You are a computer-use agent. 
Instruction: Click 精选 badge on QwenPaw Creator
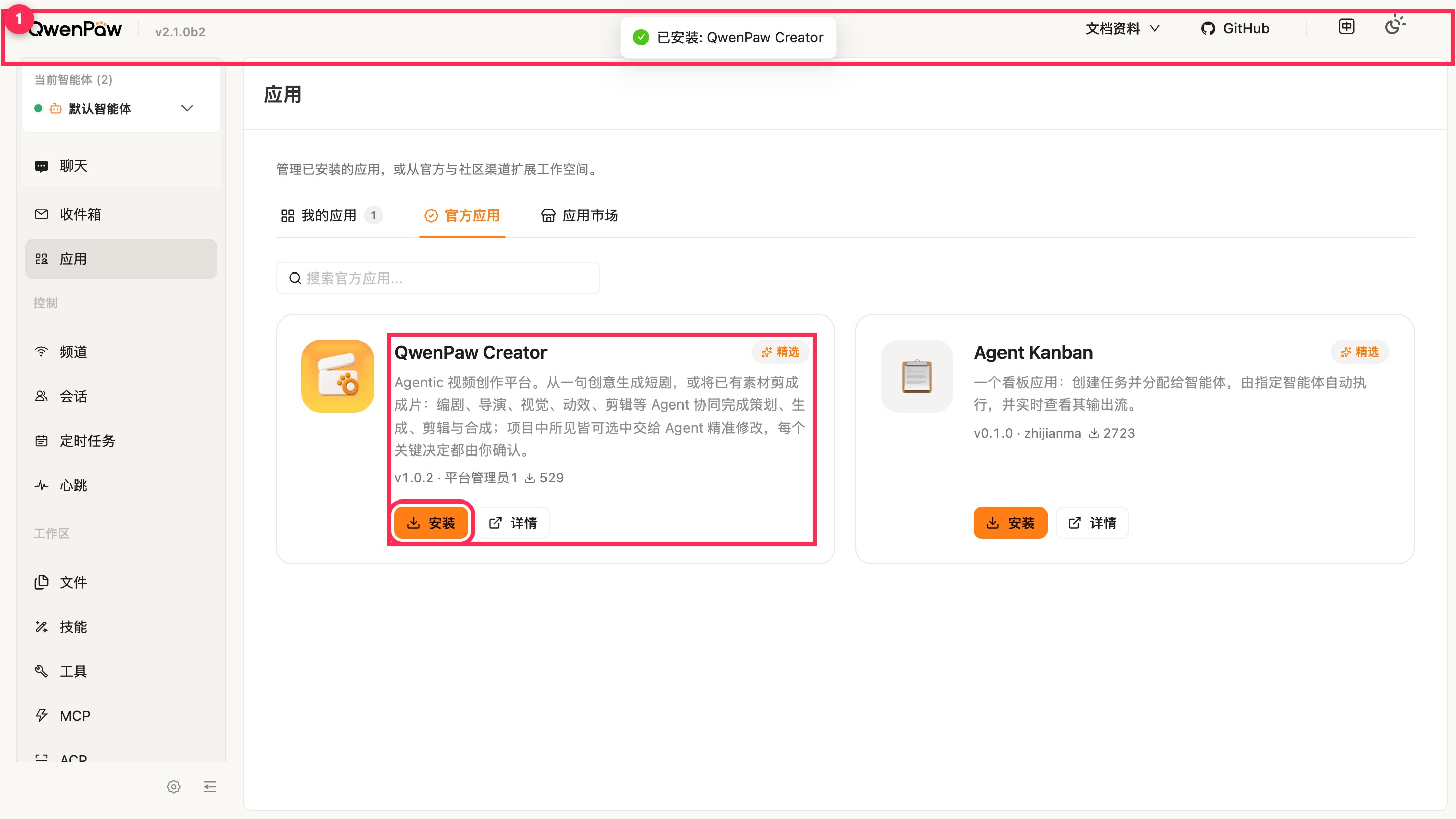[780, 351]
